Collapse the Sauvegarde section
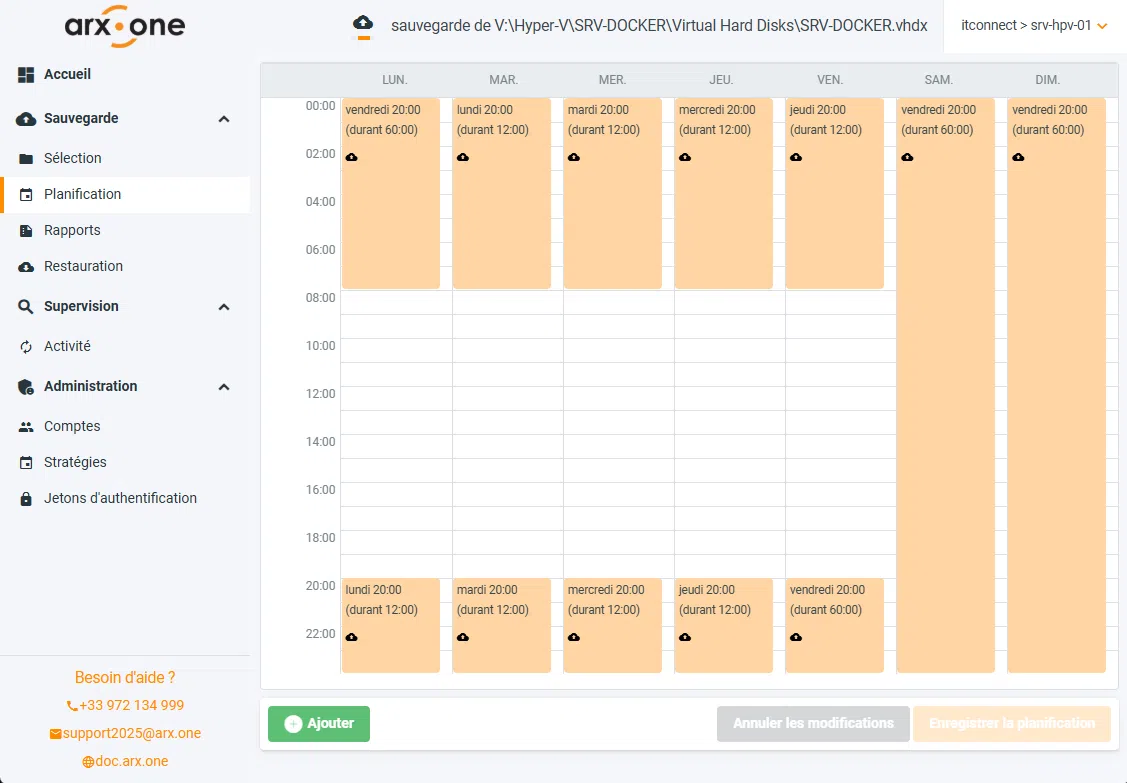 (224, 117)
